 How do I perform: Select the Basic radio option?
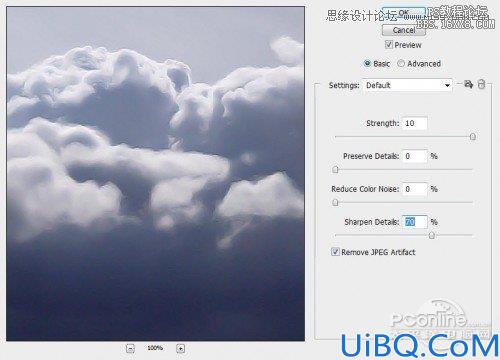coord(367,63)
